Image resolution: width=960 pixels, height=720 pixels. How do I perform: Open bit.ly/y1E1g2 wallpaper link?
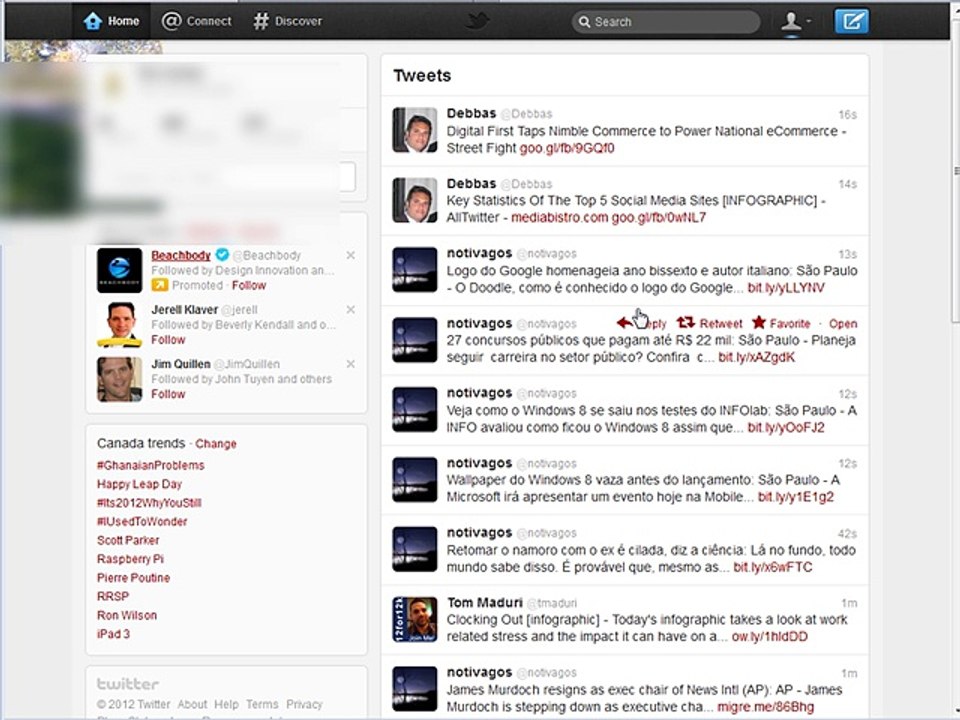pyautogui.click(x=796, y=497)
